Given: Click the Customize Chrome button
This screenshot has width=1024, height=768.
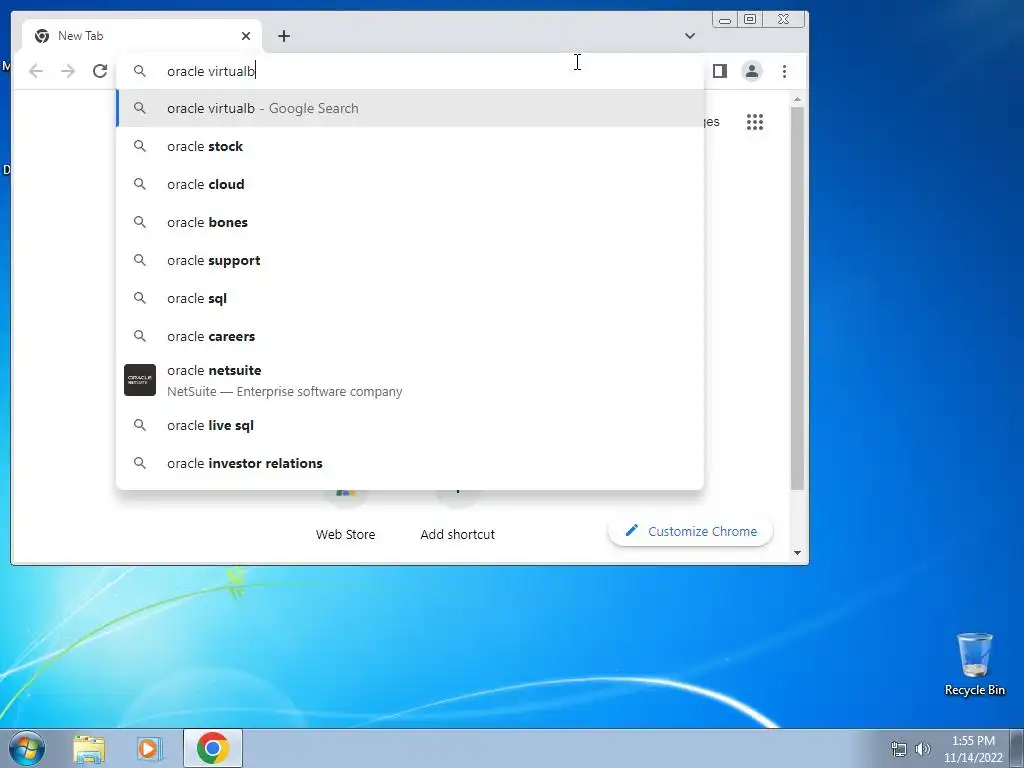Looking at the screenshot, I should point(690,532).
